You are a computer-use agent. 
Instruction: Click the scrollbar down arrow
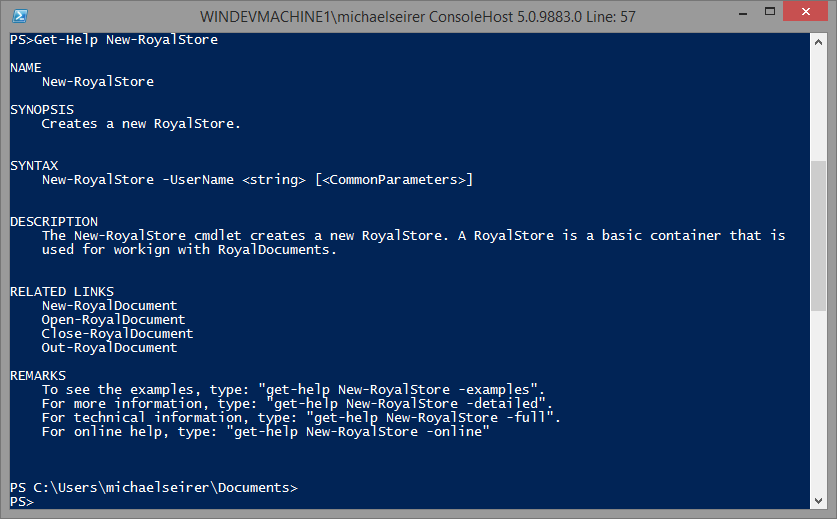click(x=819, y=502)
